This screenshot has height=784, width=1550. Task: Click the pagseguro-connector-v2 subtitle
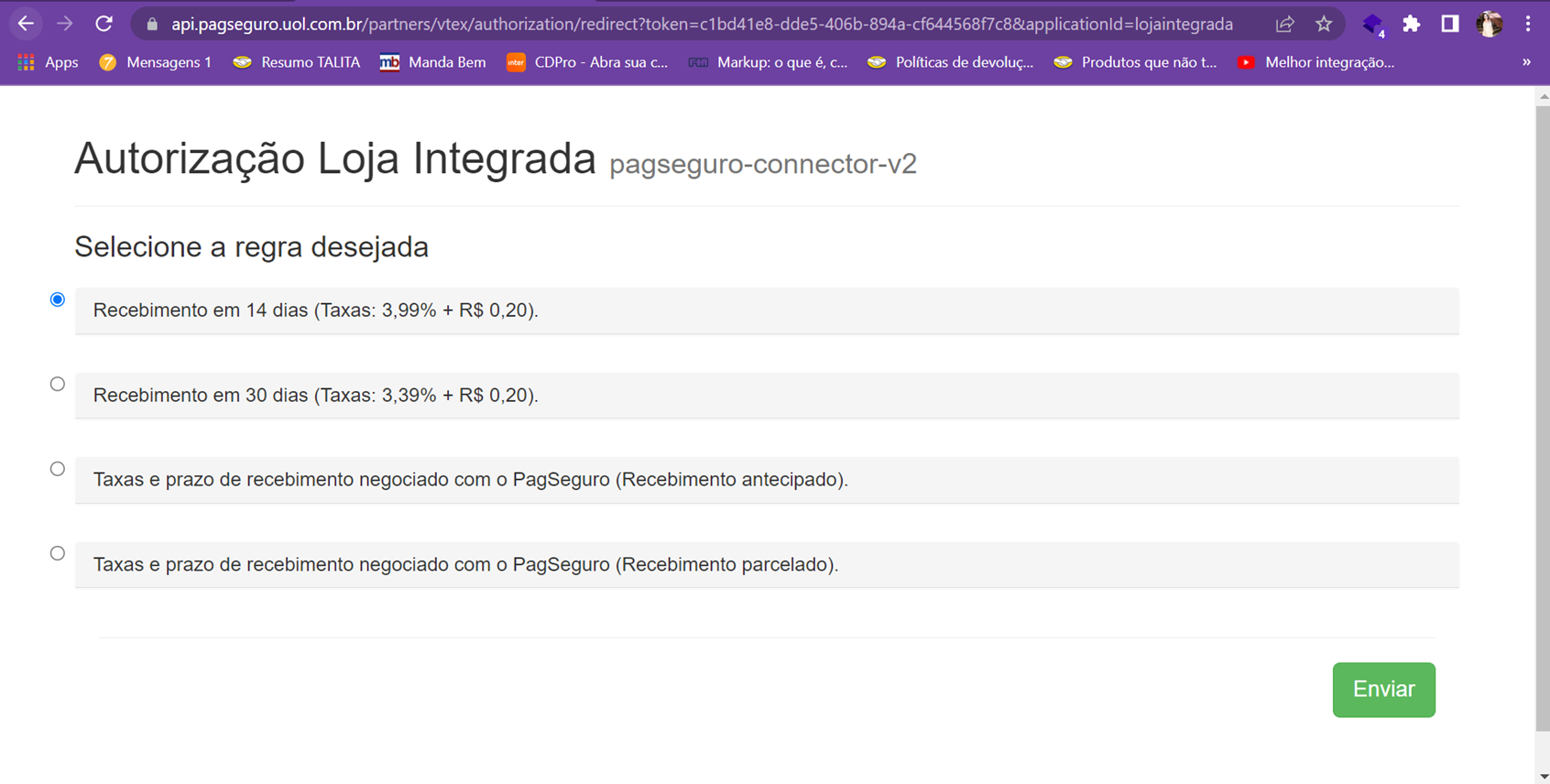(x=763, y=164)
